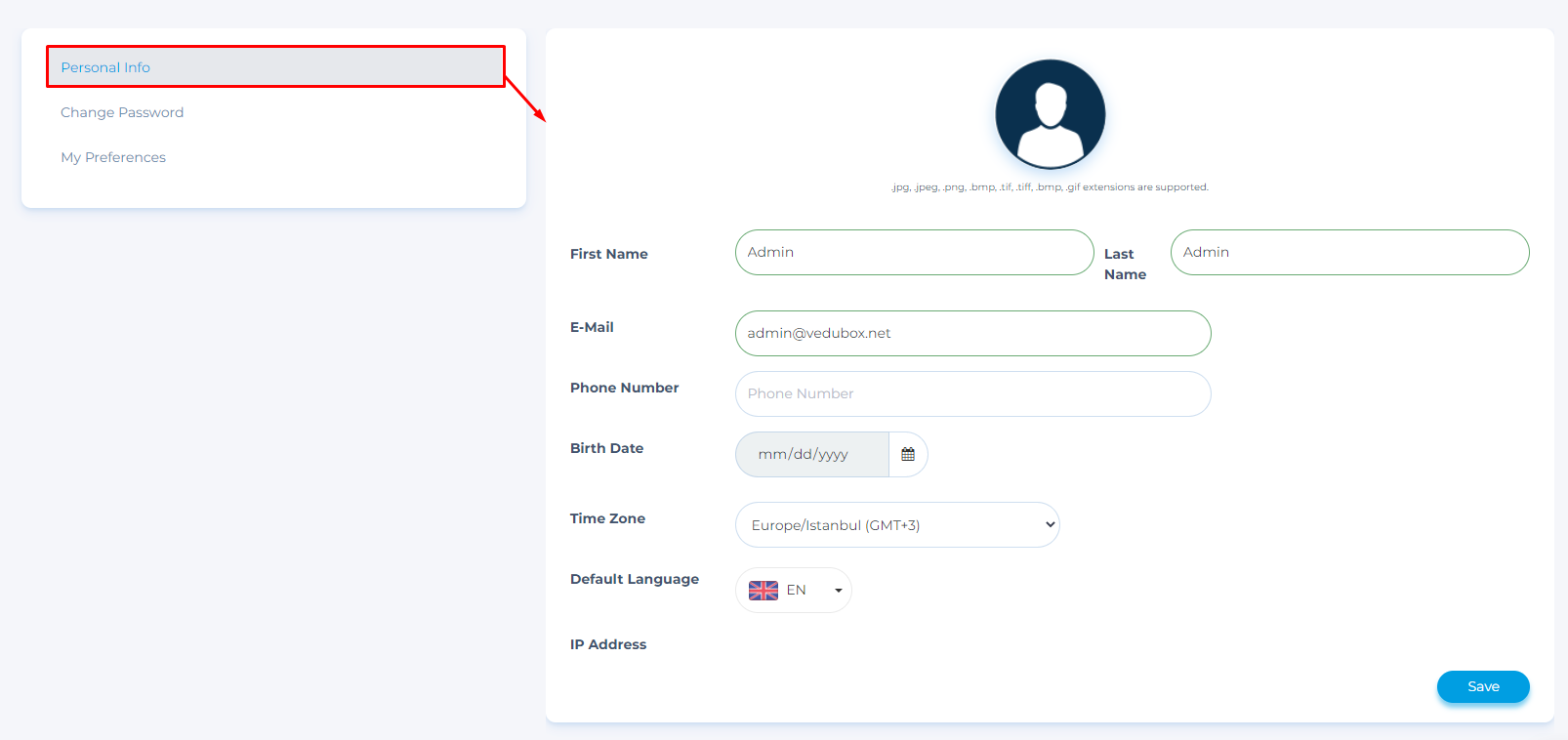Switch to Change Password section
The image size is (1568, 740).
click(122, 112)
